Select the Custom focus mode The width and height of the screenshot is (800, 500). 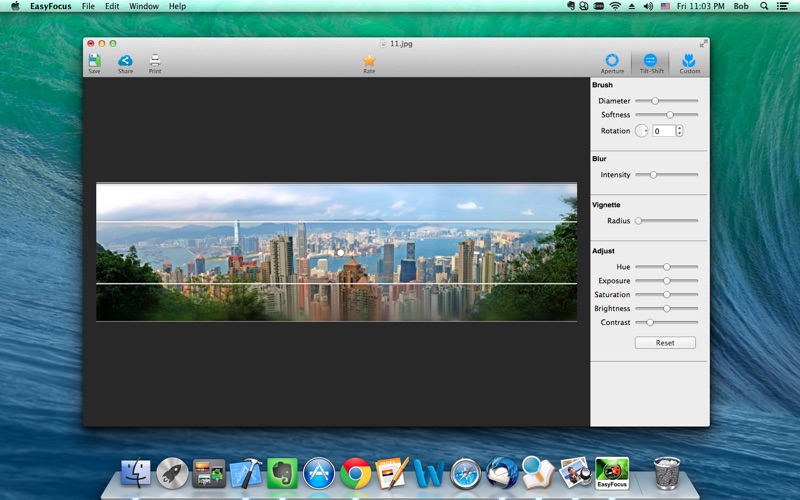pos(689,63)
